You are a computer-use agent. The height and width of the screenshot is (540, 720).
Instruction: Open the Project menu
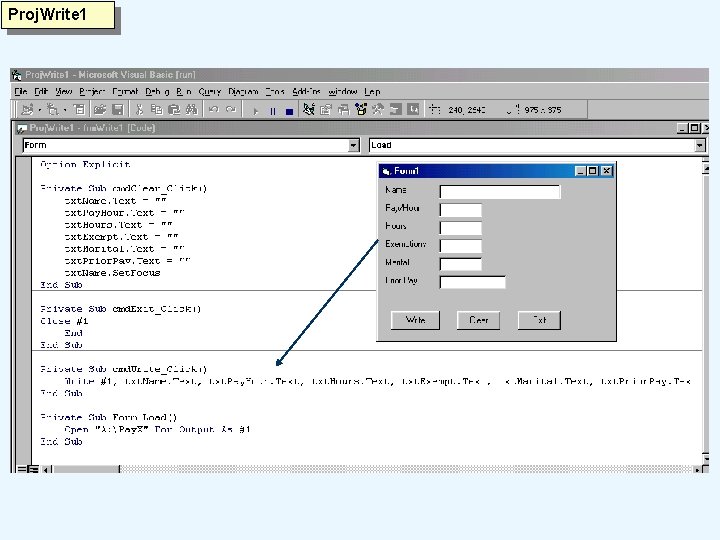92,91
